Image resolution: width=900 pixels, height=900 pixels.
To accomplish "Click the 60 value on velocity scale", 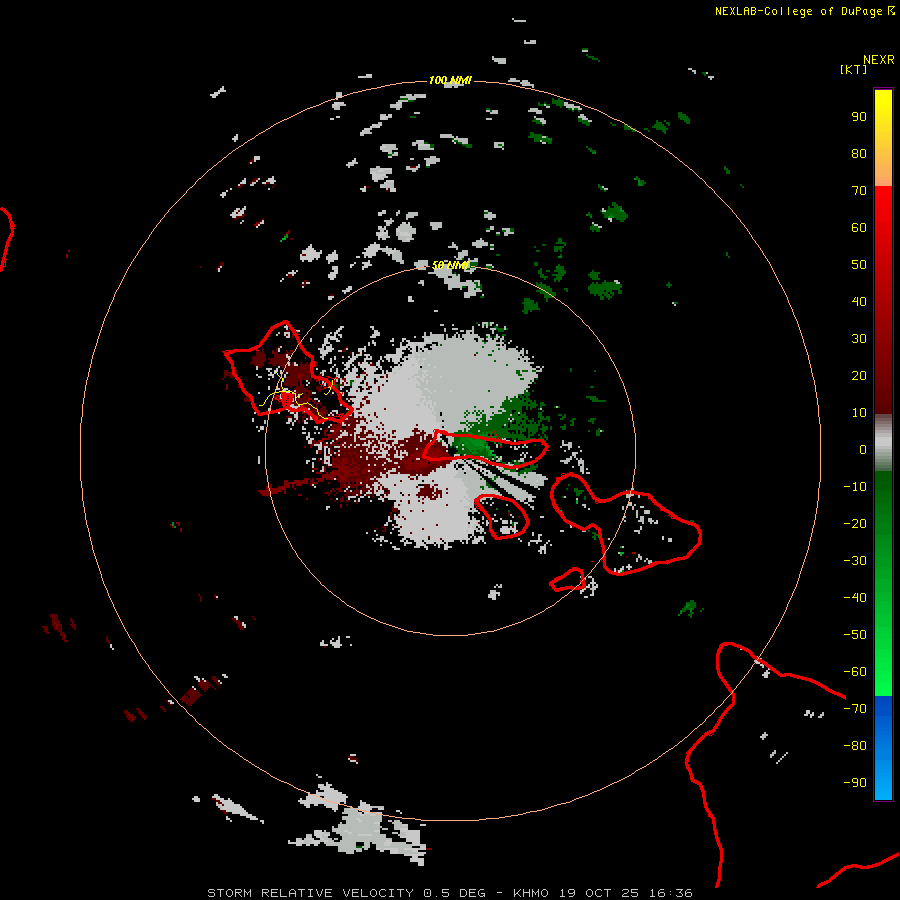I will [x=859, y=227].
